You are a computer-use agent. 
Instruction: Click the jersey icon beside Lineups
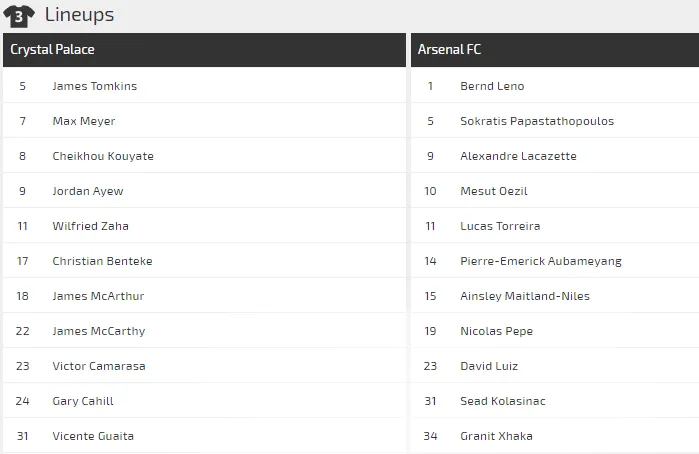click(x=19, y=15)
